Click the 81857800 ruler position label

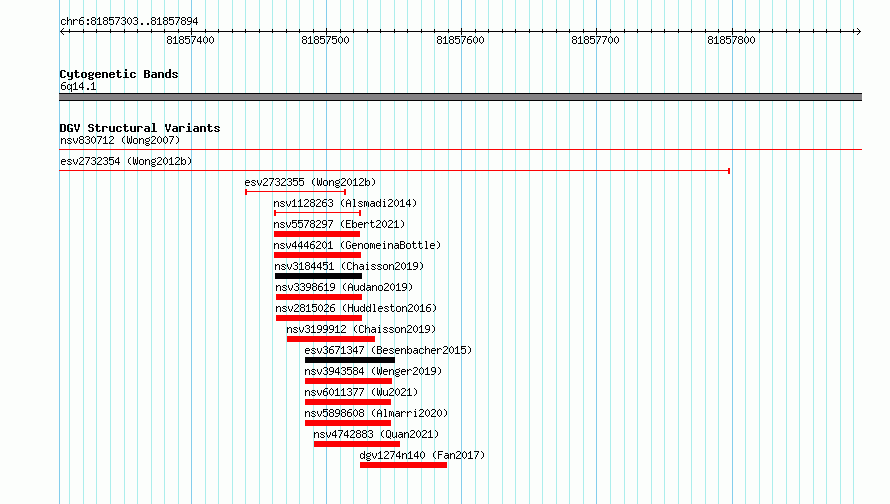(731, 40)
